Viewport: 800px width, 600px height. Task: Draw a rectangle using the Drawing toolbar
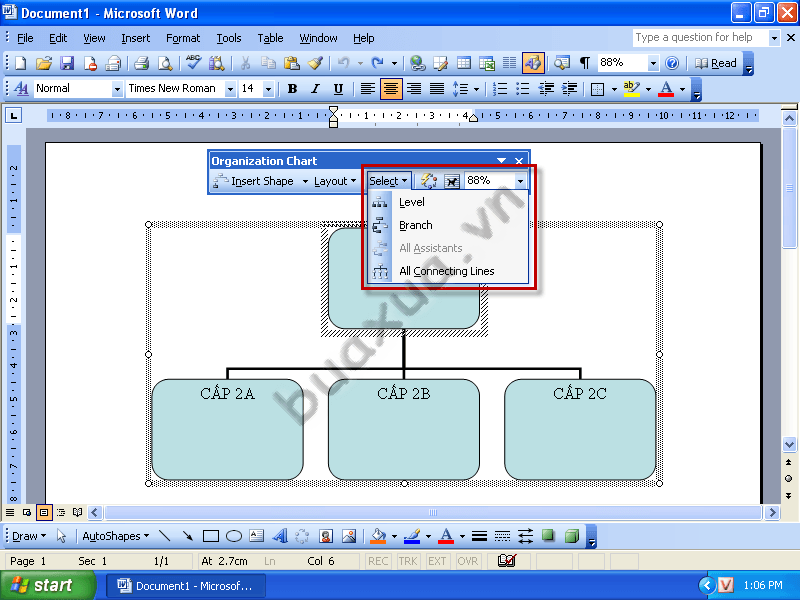[x=211, y=536]
